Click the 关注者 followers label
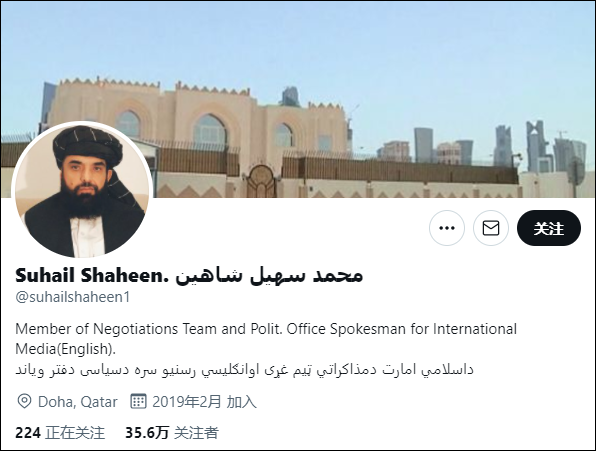Viewport: 596px width, 451px height. click(x=196, y=432)
